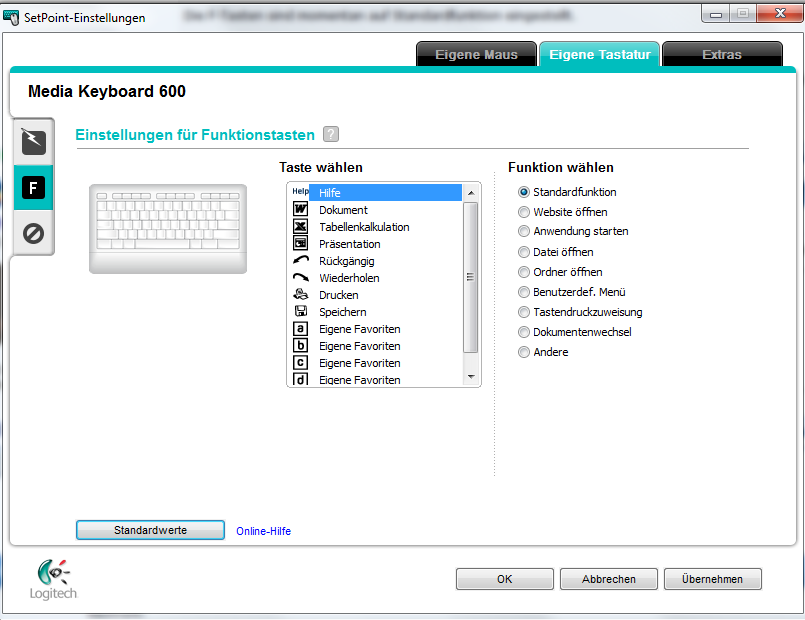Open the Online-Hilfe link
This screenshot has height=620, width=805.
[x=263, y=531]
